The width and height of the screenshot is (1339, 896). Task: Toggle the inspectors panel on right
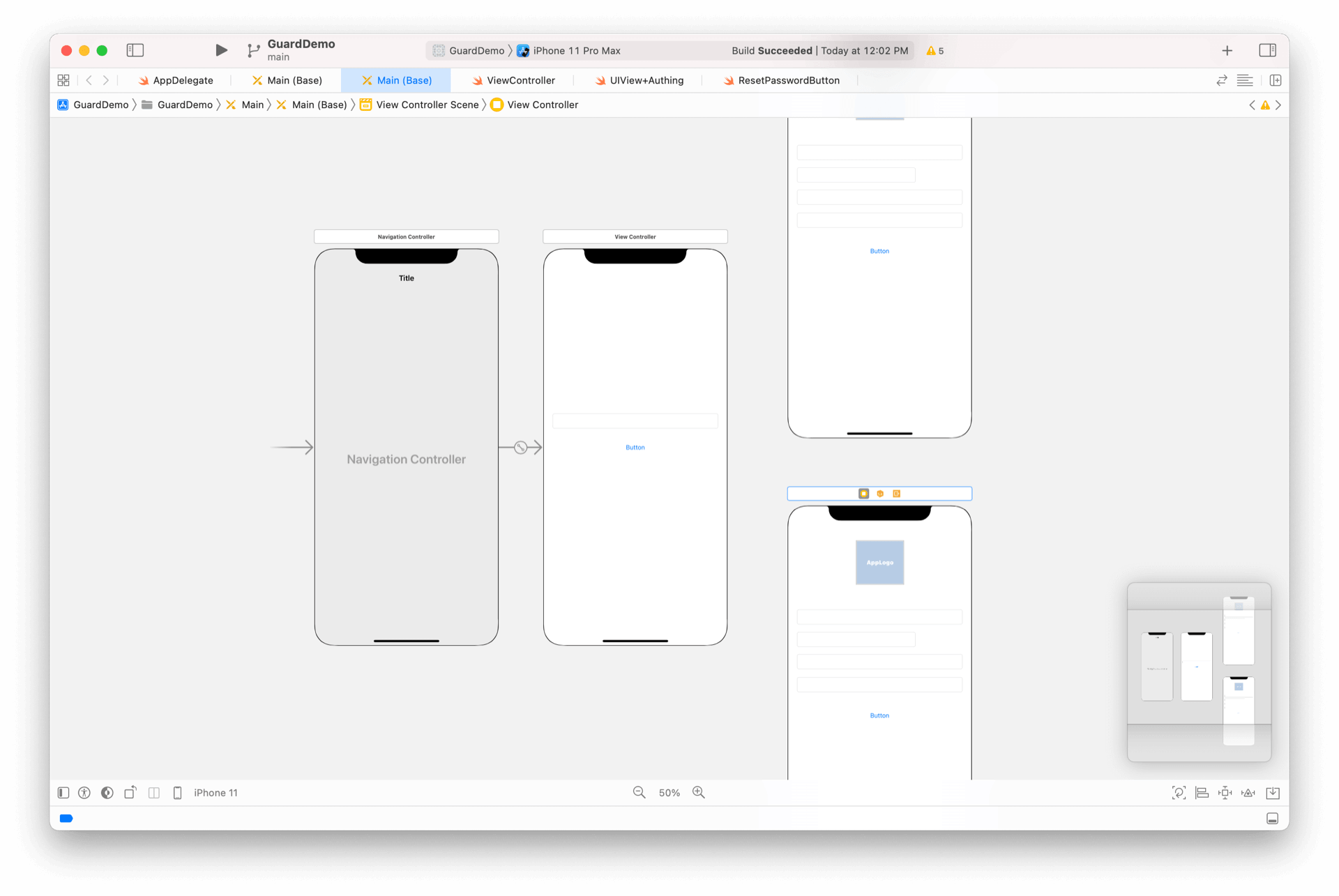pyautogui.click(x=1267, y=50)
